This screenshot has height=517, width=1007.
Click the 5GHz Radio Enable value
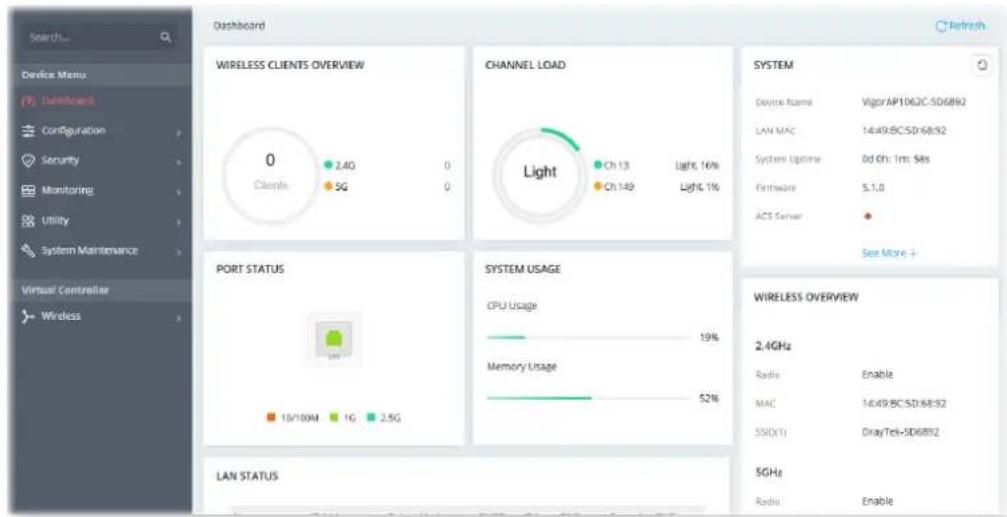tap(877, 501)
